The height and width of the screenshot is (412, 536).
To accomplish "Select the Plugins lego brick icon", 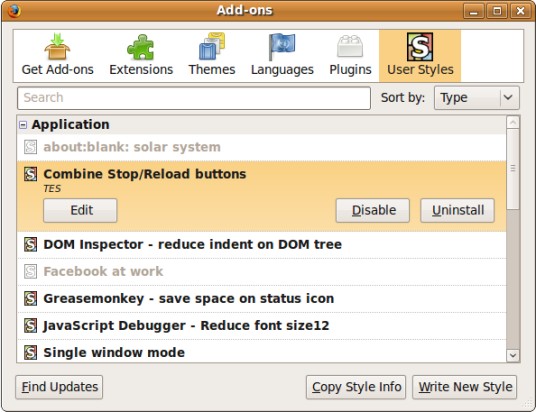I will (x=350, y=46).
